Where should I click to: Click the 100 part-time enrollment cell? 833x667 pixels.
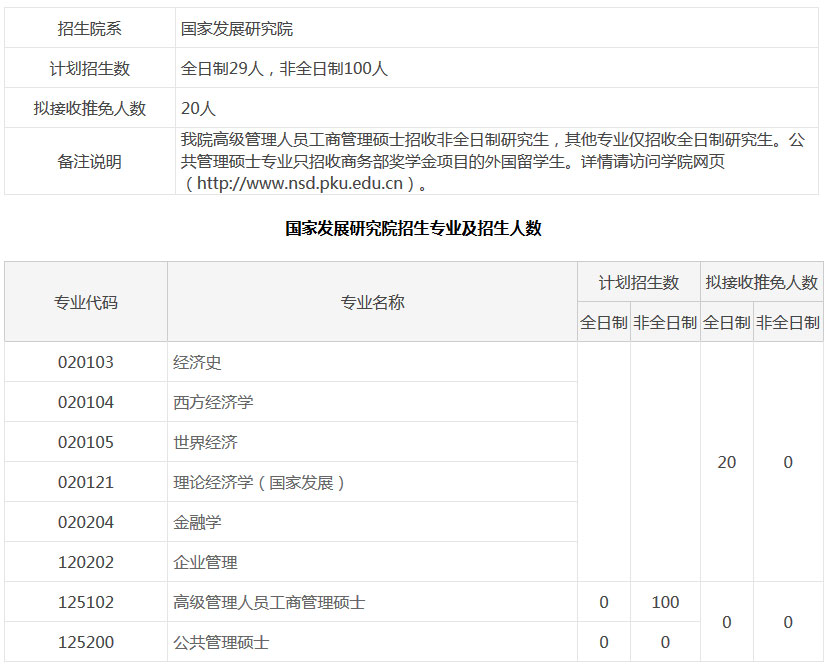tap(664, 602)
